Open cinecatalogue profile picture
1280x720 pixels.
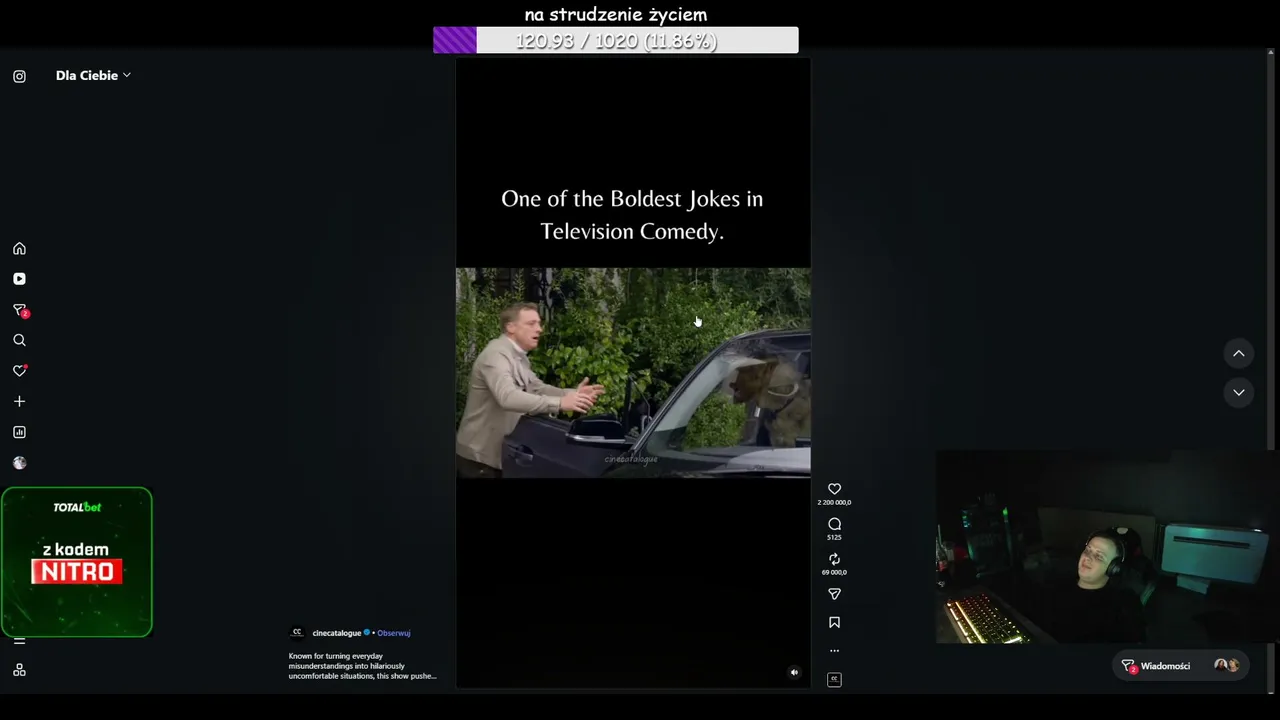click(x=297, y=633)
